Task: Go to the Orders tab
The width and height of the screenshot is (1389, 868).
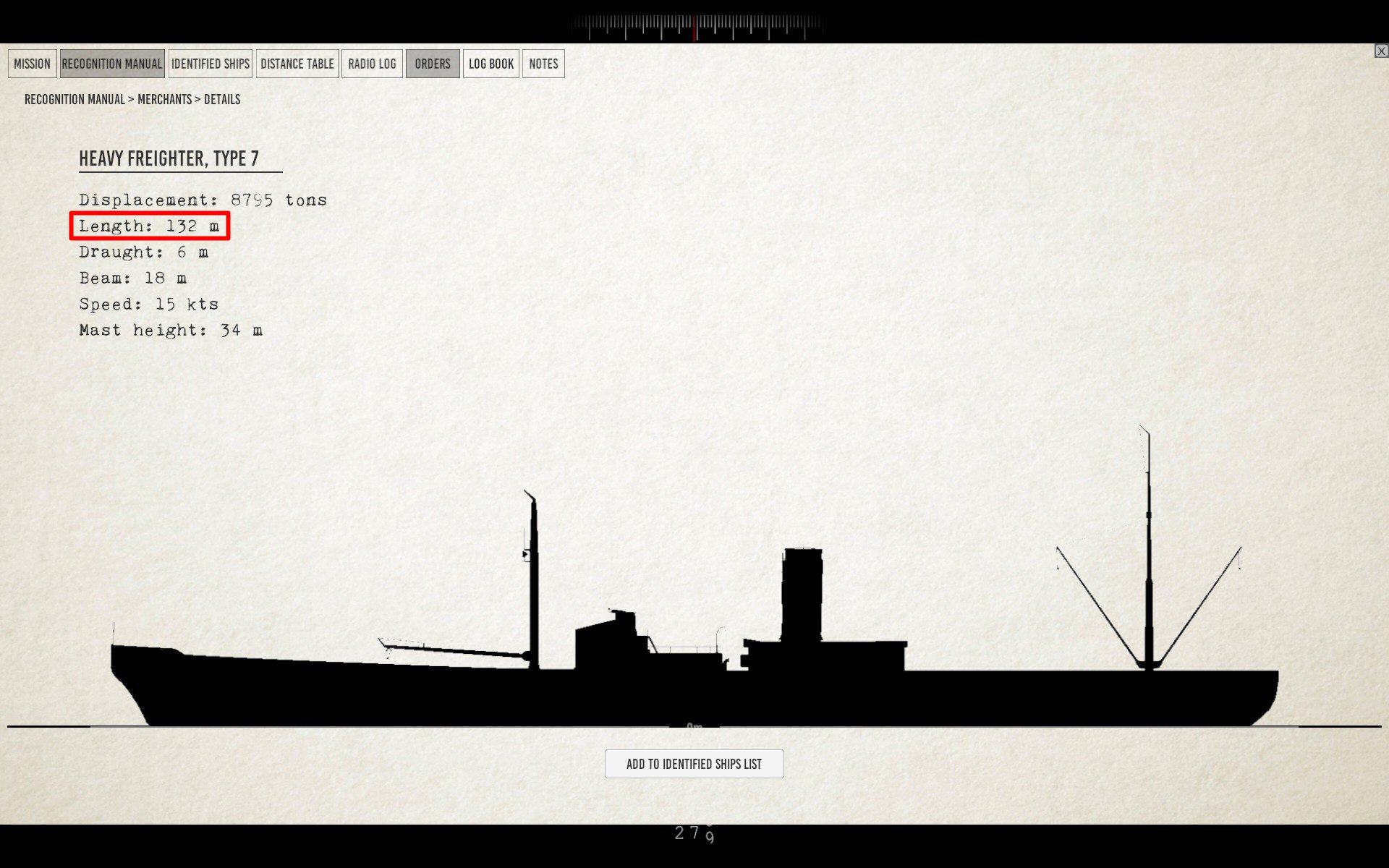Action: (432, 64)
